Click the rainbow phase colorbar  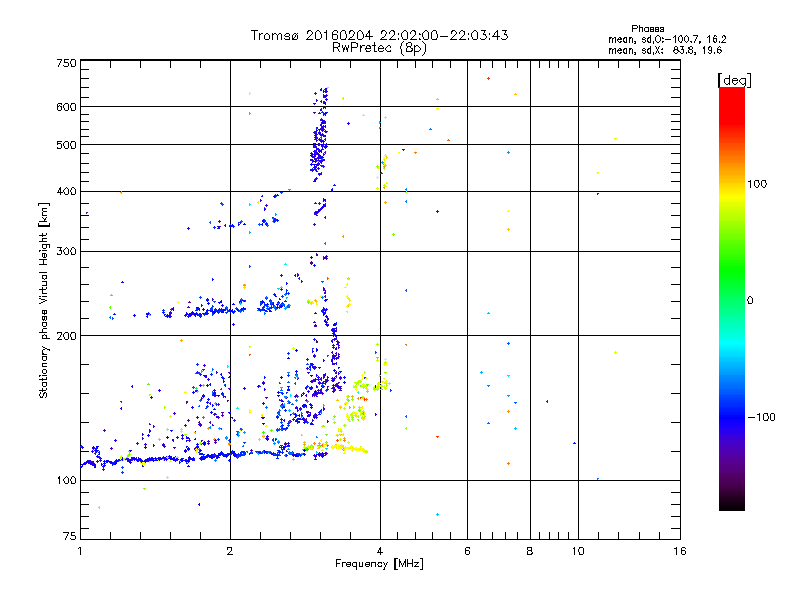tap(732, 298)
